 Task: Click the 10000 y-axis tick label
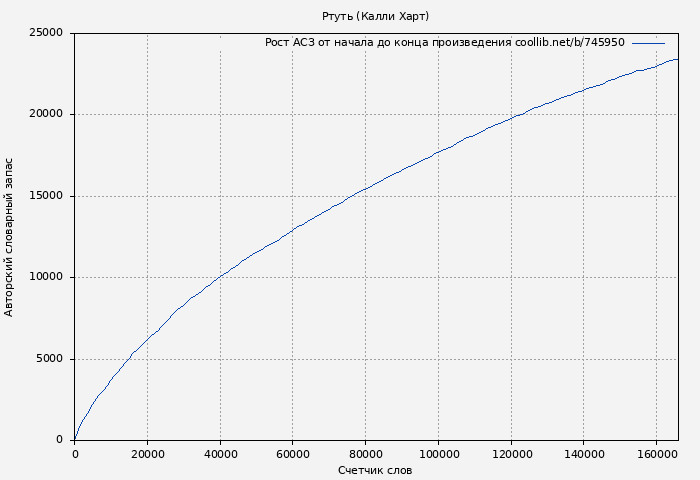click(x=45, y=277)
